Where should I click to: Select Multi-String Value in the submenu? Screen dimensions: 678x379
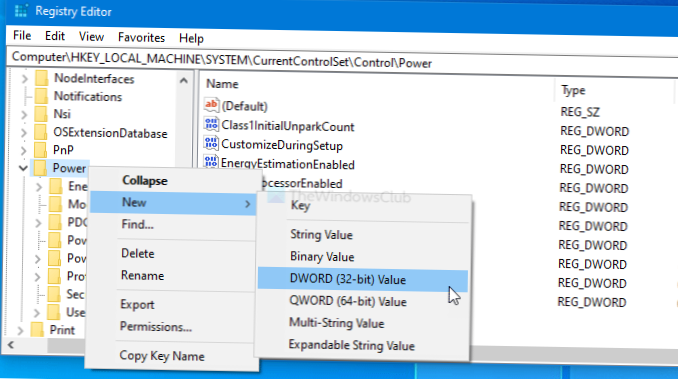tap(336, 323)
